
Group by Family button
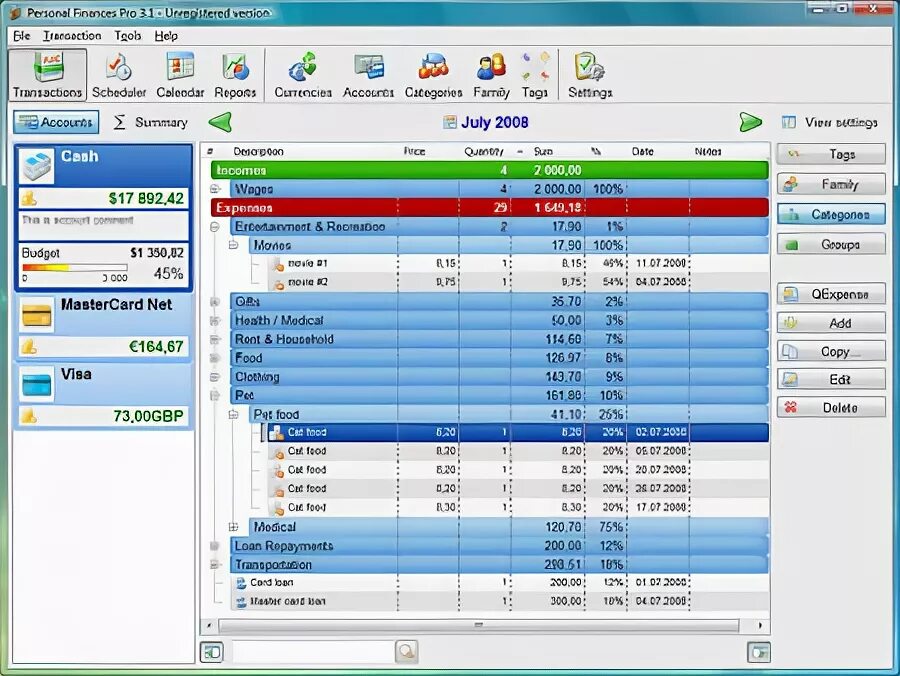pos(831,184)
